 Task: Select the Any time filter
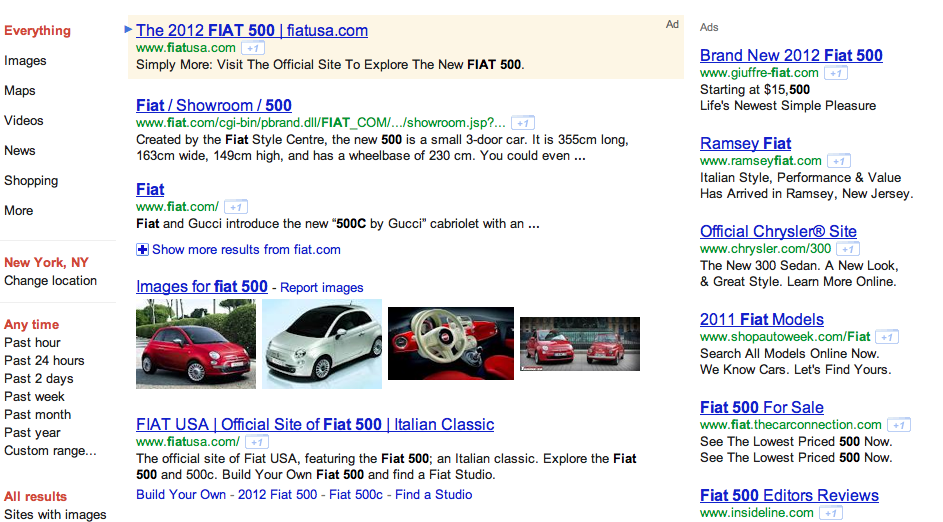pos(32,325)
